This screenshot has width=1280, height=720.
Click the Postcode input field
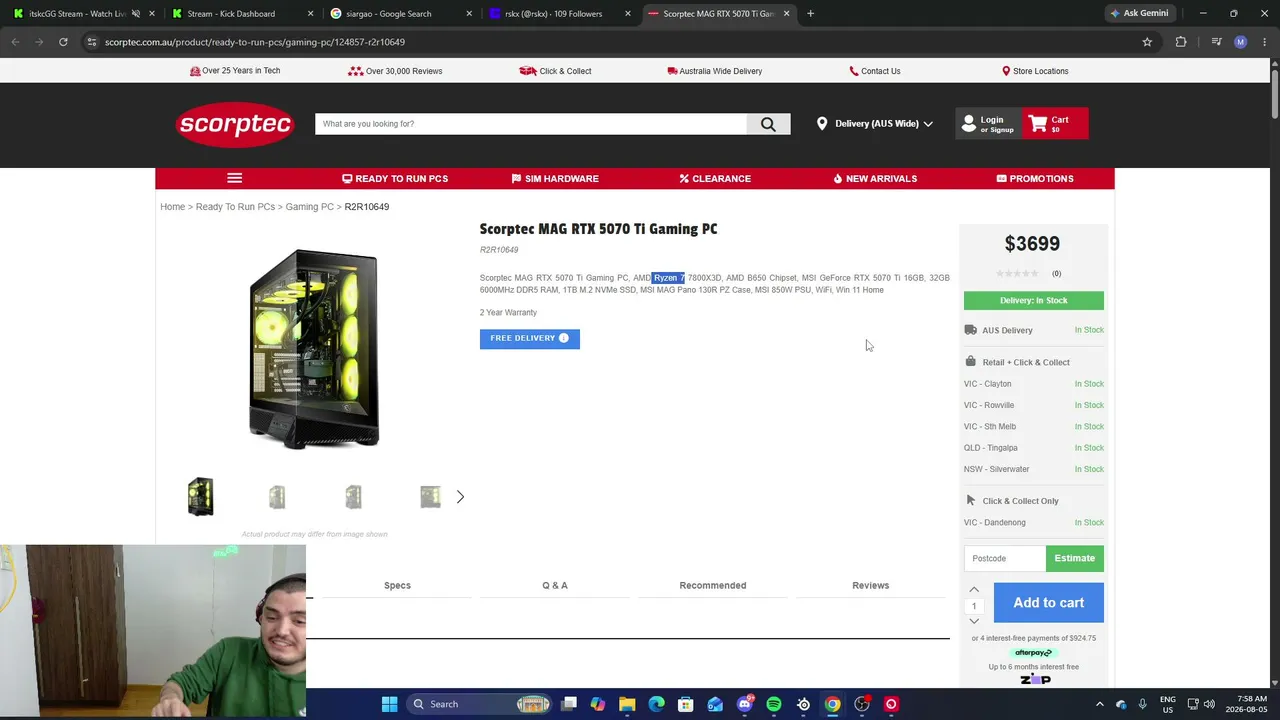(x=1005, y=558)
